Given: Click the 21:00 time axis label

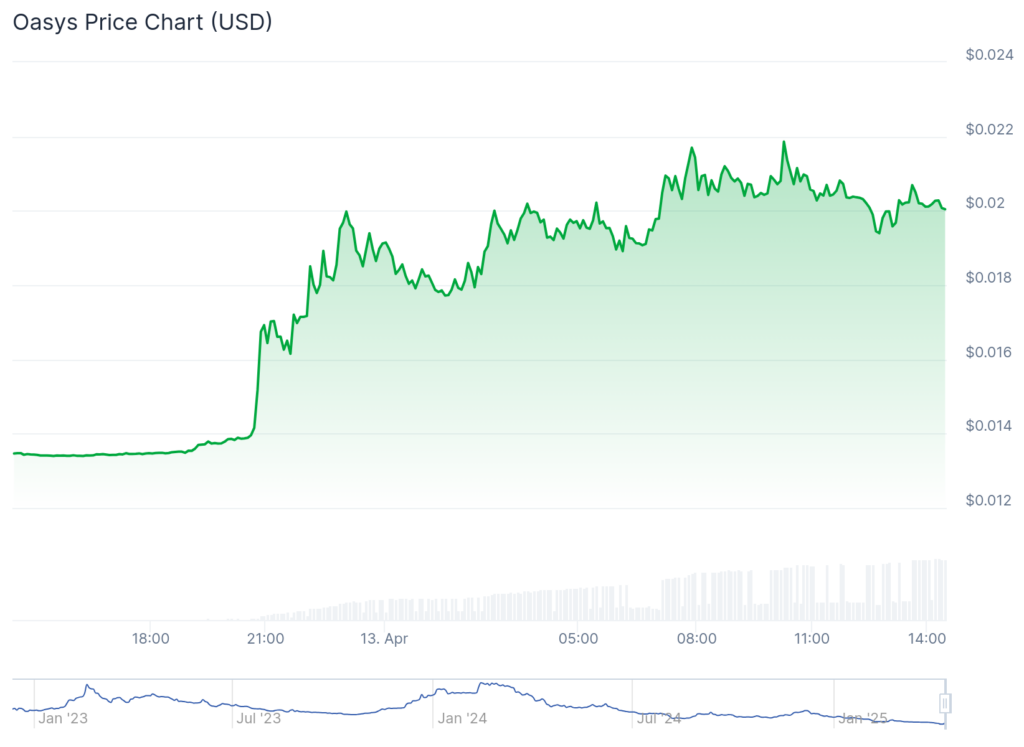Looking at the screenshot, I should coord(265,638).
